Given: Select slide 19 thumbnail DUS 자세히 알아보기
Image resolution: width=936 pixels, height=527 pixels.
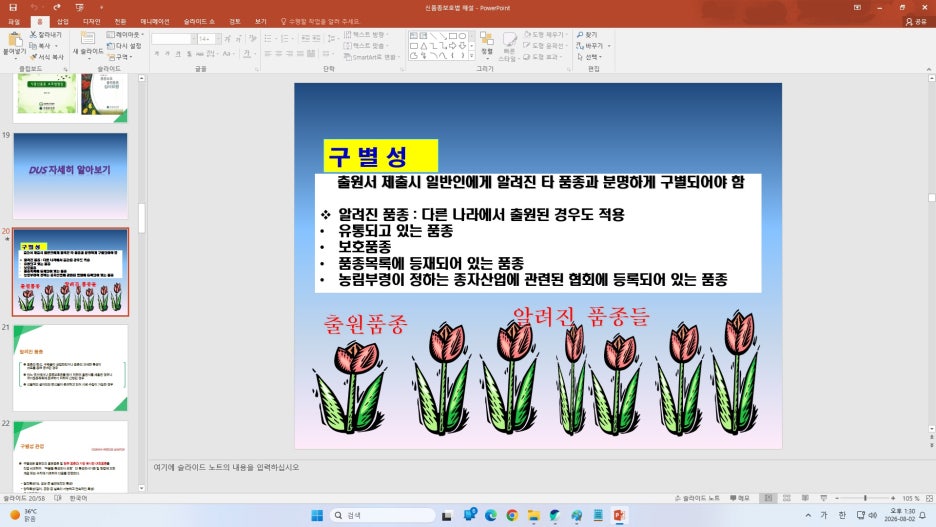Looking at the screenshot, I should tap(70, 175).
